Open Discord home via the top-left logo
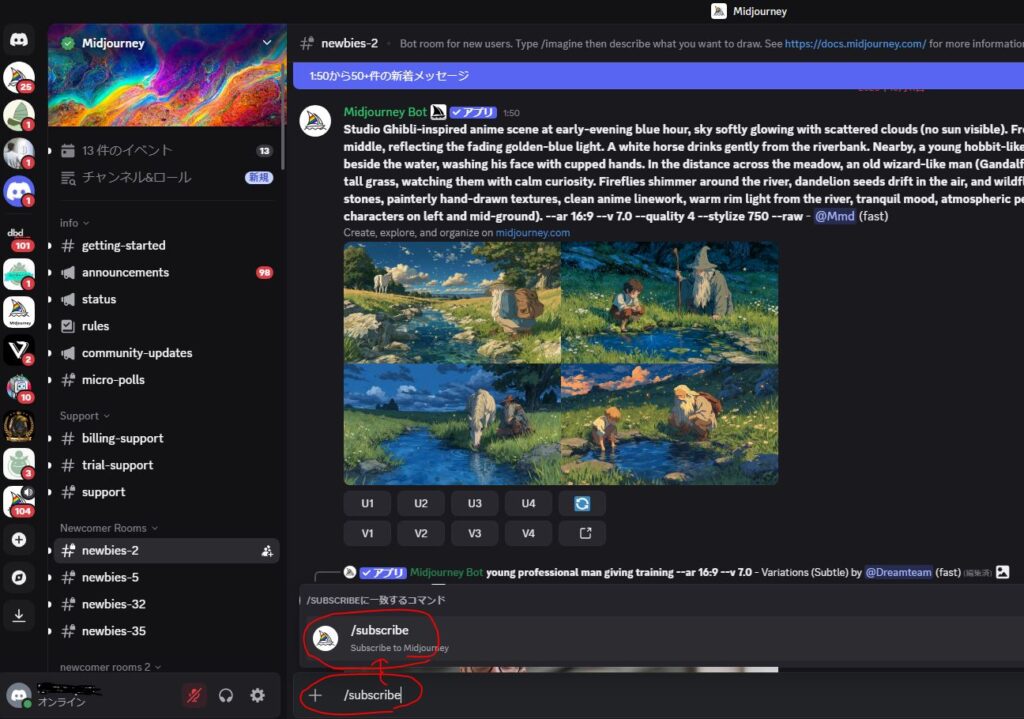Viewport: 1024px width, 719px height. click(x=19, y=40)
